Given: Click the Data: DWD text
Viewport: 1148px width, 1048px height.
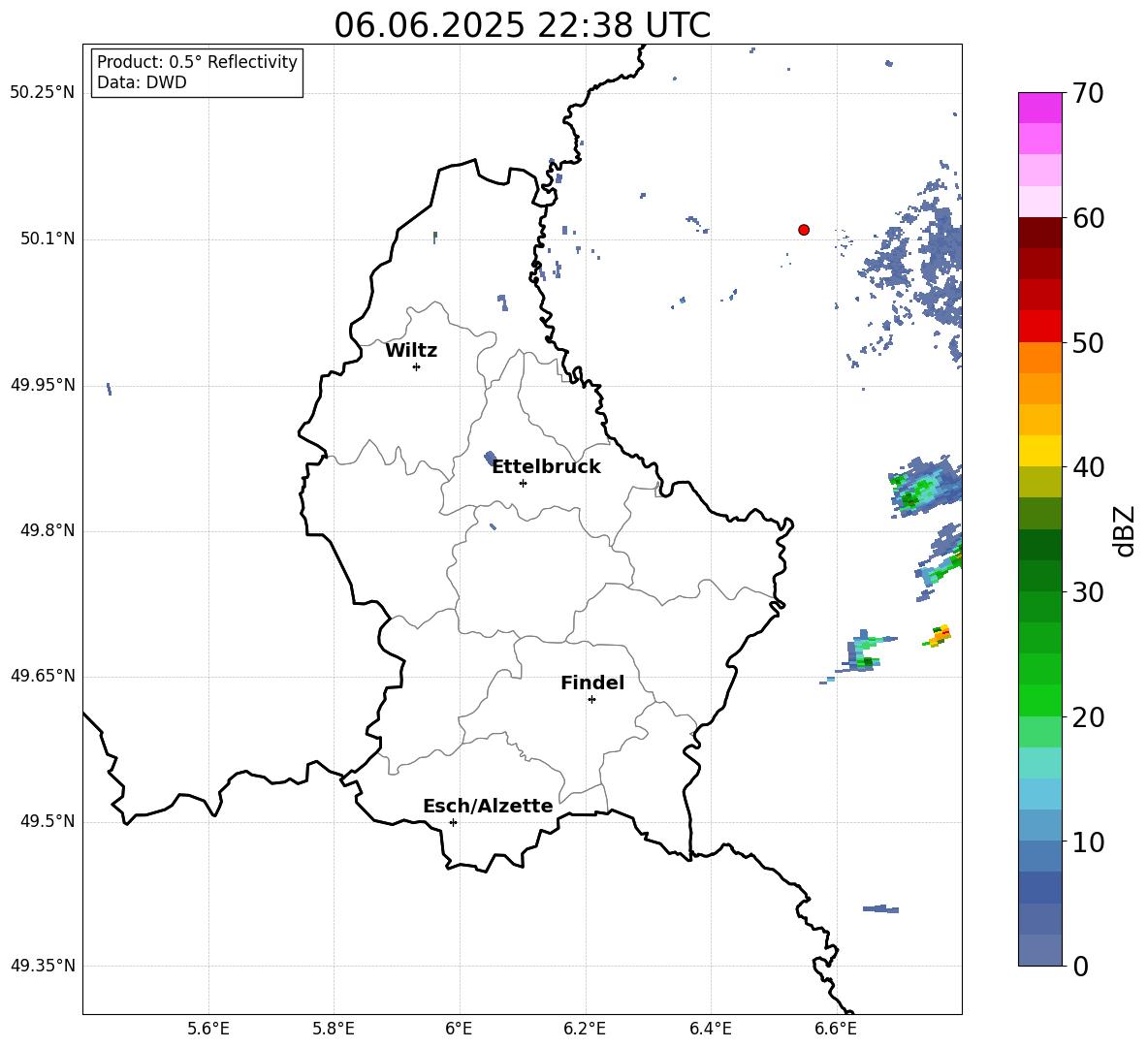Looking at the screenshot, I should point(142,82).
